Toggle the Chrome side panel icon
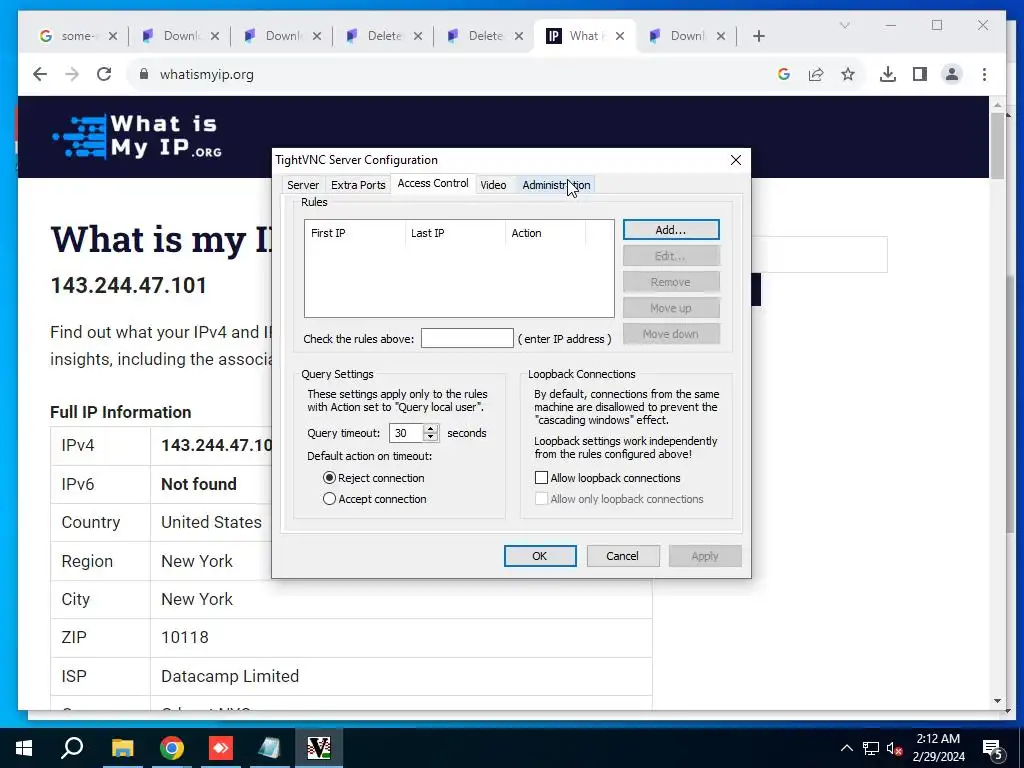The image size is (1024, 768). point(920,74)
